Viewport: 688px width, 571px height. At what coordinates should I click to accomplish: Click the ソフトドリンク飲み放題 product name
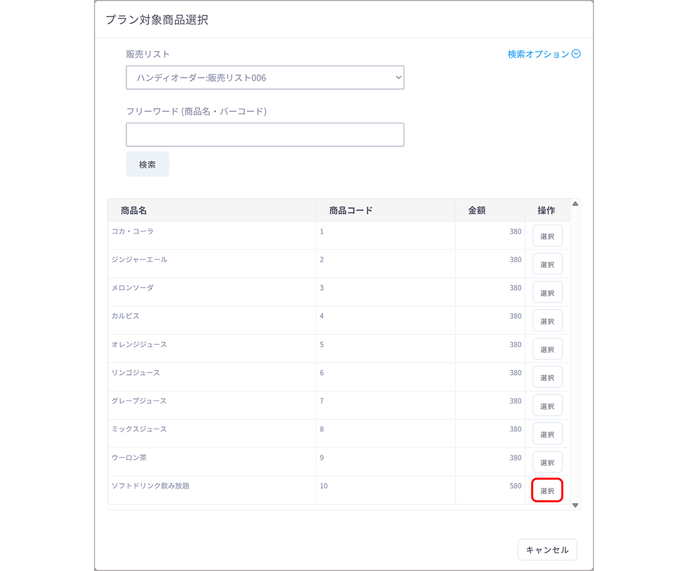click(150, 486)
